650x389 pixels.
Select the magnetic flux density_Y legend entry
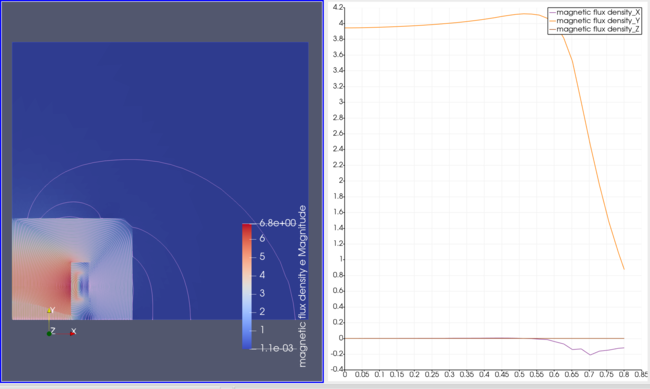click(x=594, y=21)
